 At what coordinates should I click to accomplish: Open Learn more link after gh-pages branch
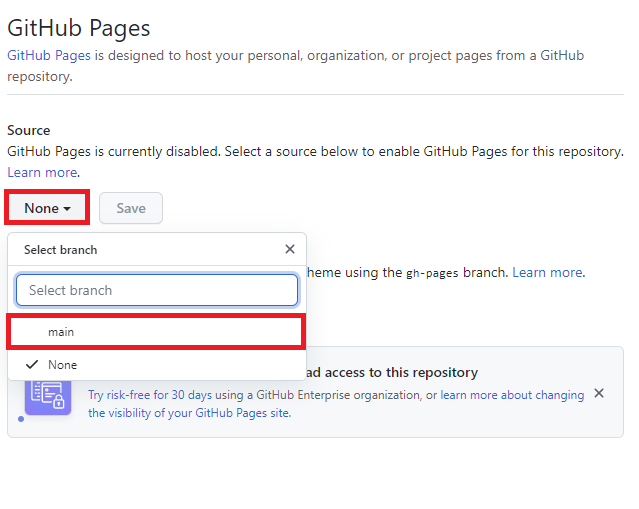click(547, 272)
